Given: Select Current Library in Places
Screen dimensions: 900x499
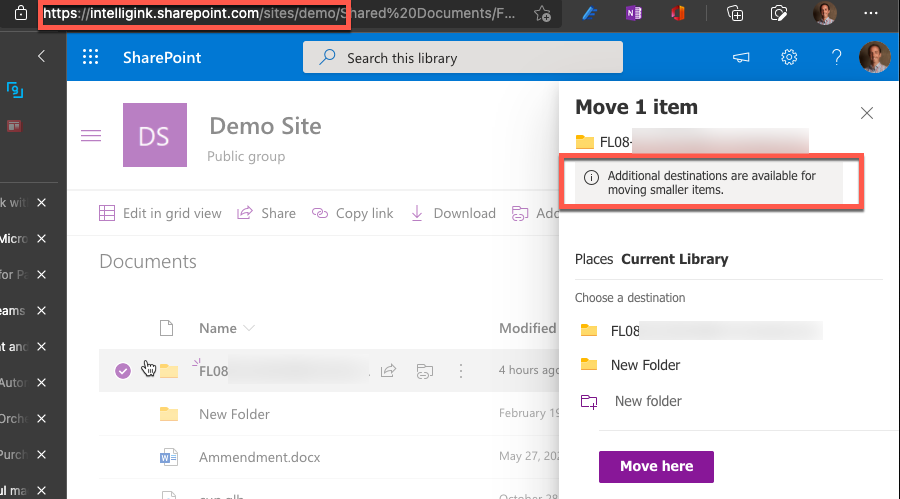Looking at the screenshot, I should [674, 259].
